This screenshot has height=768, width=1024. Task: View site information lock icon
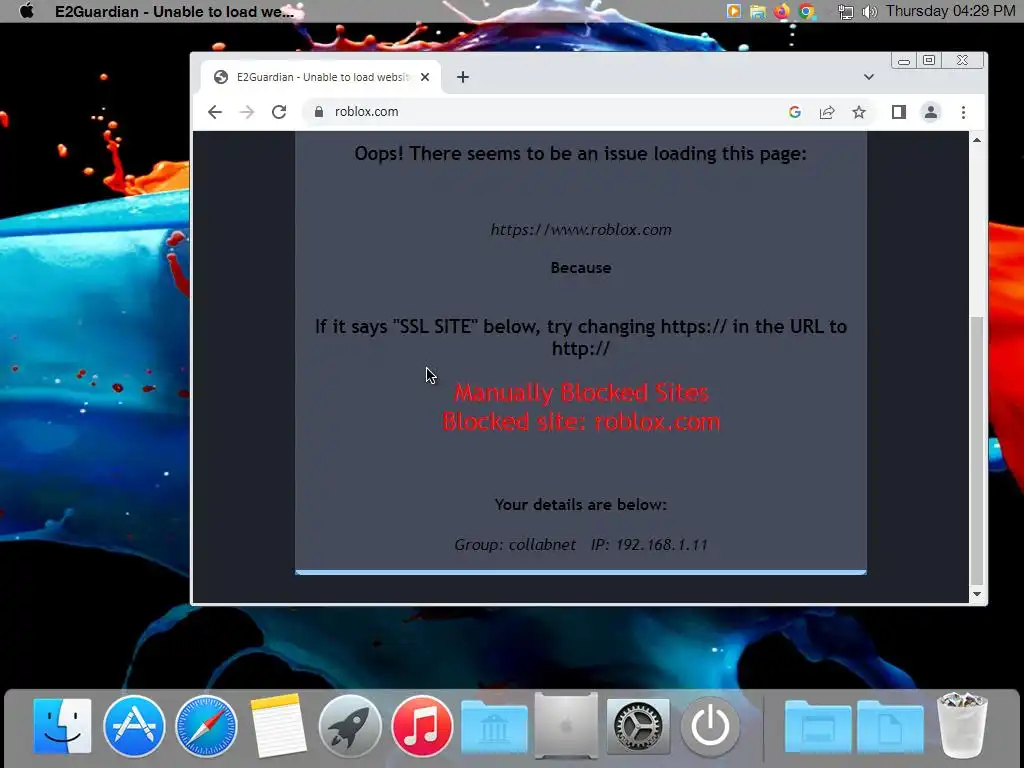click(x=319, y=112)
